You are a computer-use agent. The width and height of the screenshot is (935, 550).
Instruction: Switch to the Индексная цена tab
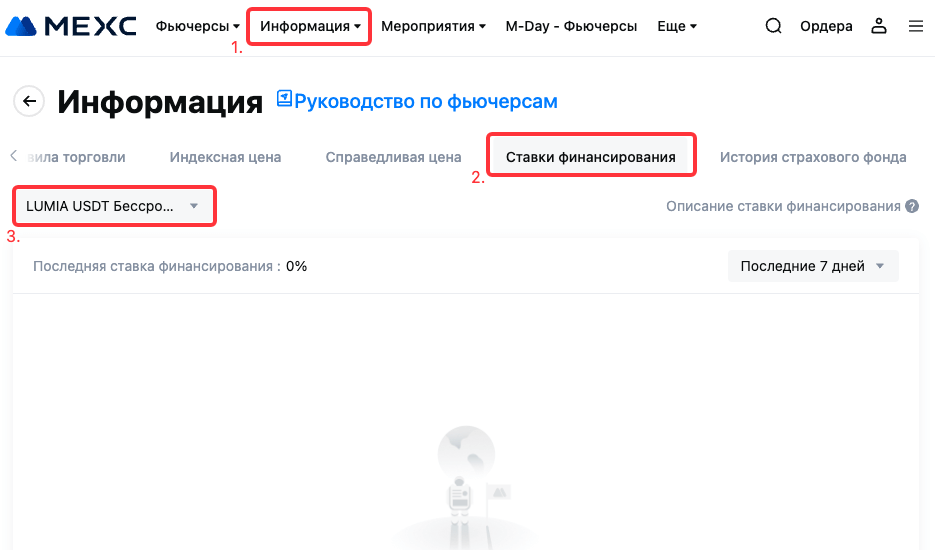(225, 157)
